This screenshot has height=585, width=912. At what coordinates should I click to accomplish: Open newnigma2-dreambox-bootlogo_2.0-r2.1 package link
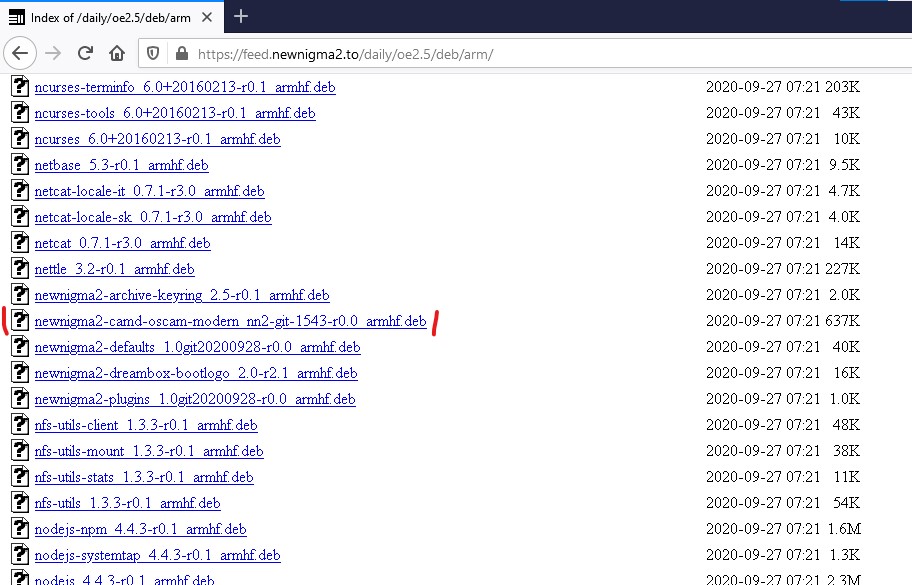196,374
